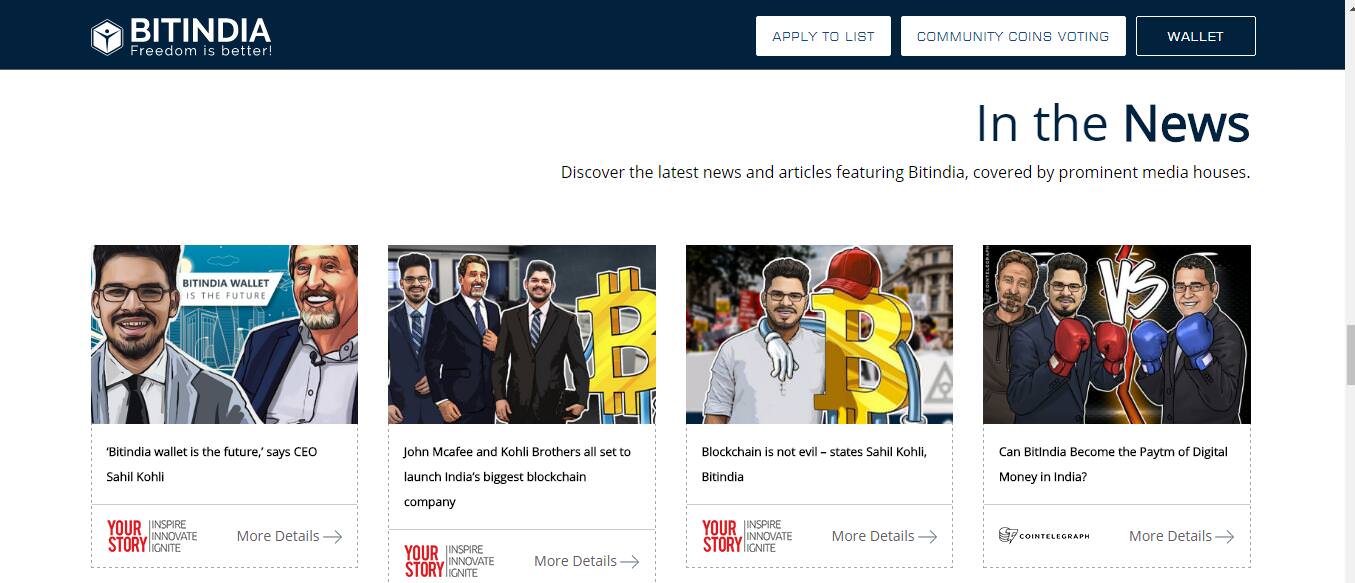Click headline about John Mcafee and Kohli Brothers
The image size is (1355, 583).
[517, 477]
